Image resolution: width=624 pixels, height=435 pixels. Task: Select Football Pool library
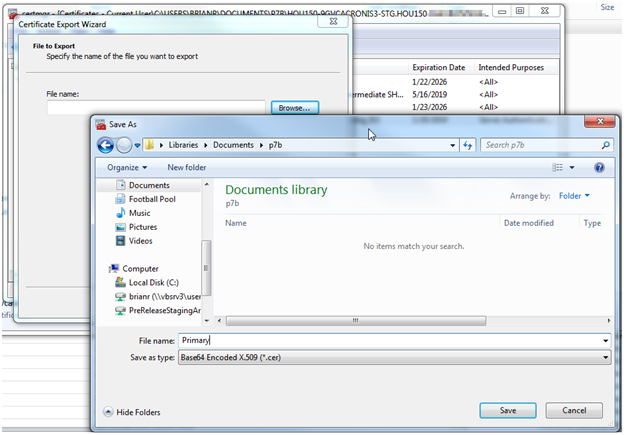point(152,199)
